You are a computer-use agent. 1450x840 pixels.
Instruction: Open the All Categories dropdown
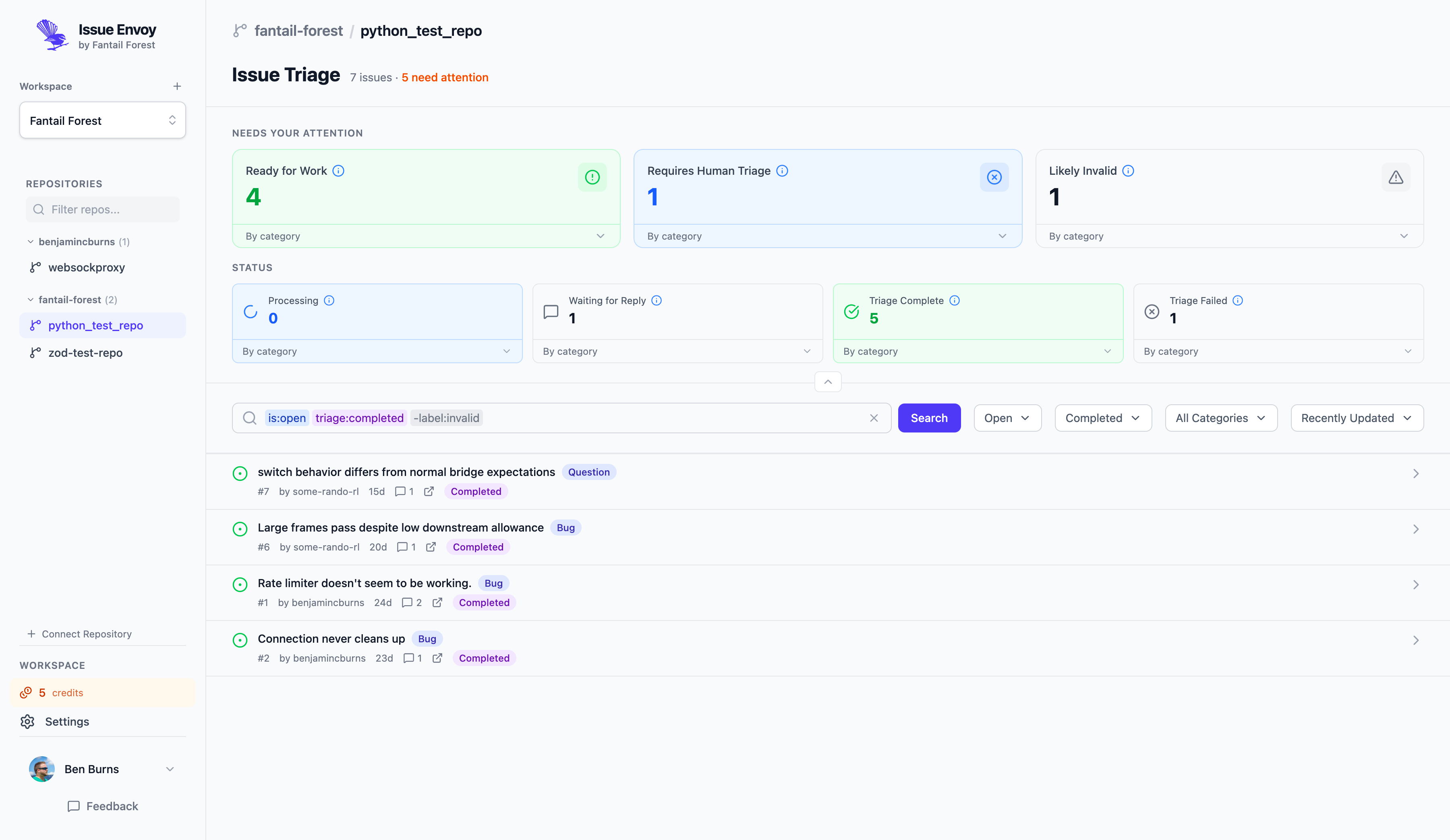[x=1221, y=418]
